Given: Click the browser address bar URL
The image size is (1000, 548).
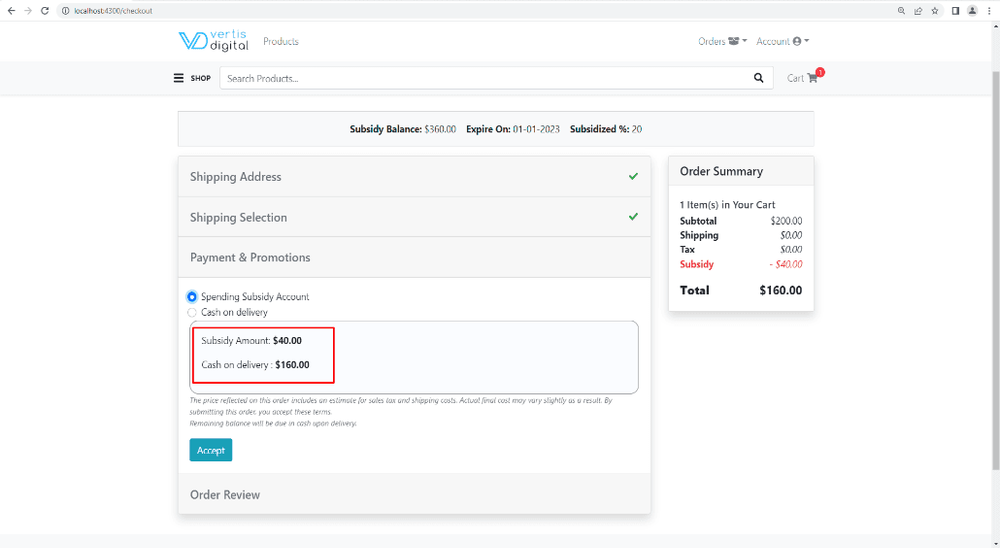Looking at the screenshot, I should [x=113, y=11].
